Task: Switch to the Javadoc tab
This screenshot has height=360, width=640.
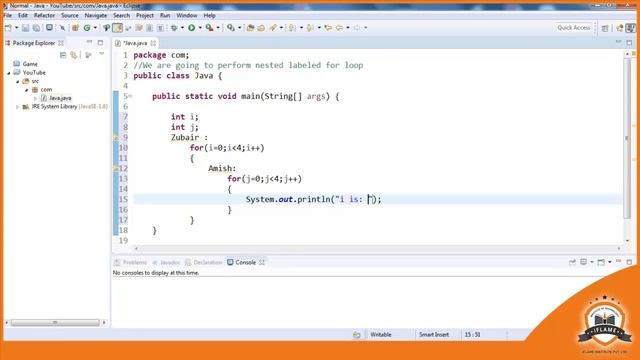Action: (x=166, y=262)
